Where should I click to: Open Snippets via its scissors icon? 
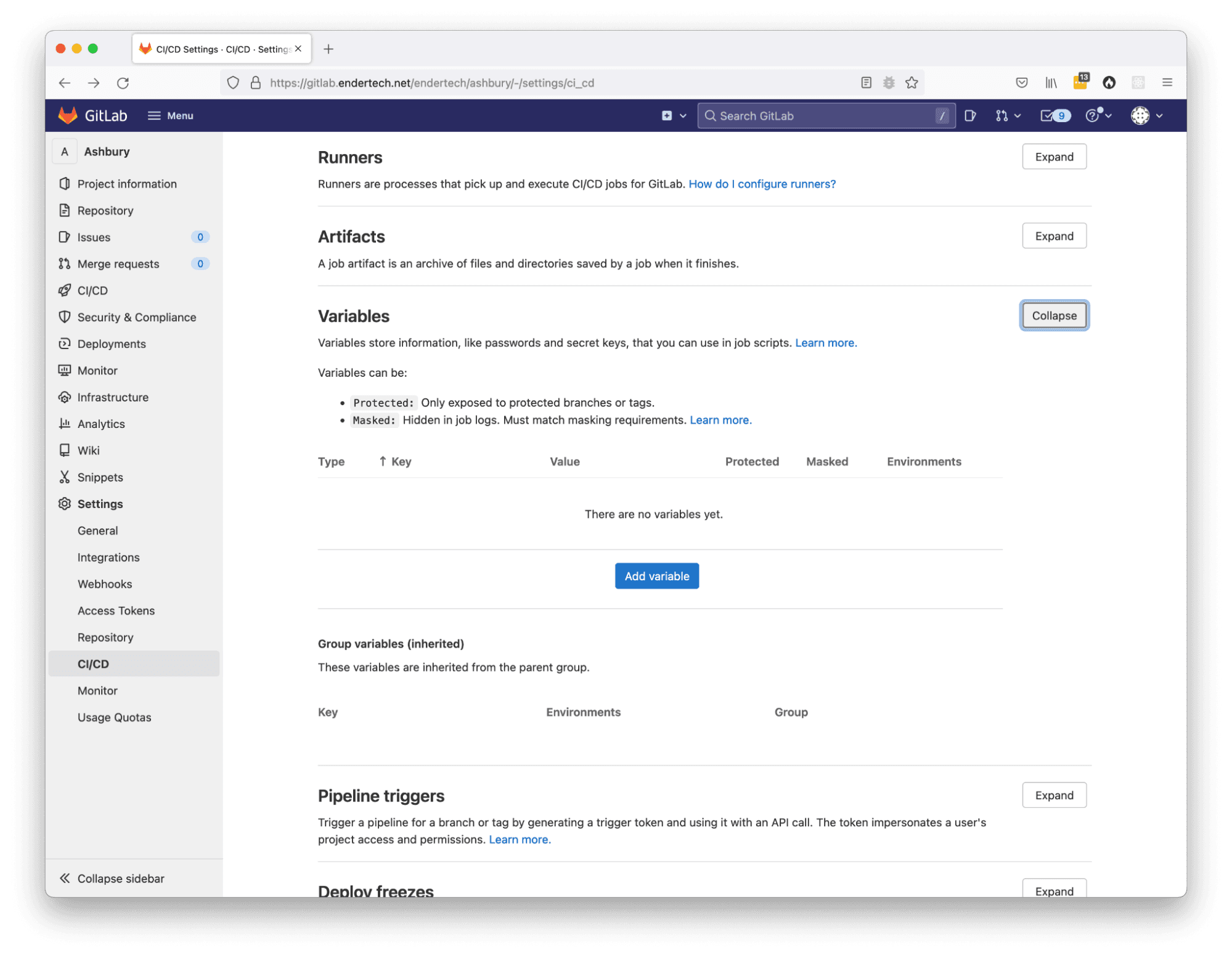click(65, 477)
